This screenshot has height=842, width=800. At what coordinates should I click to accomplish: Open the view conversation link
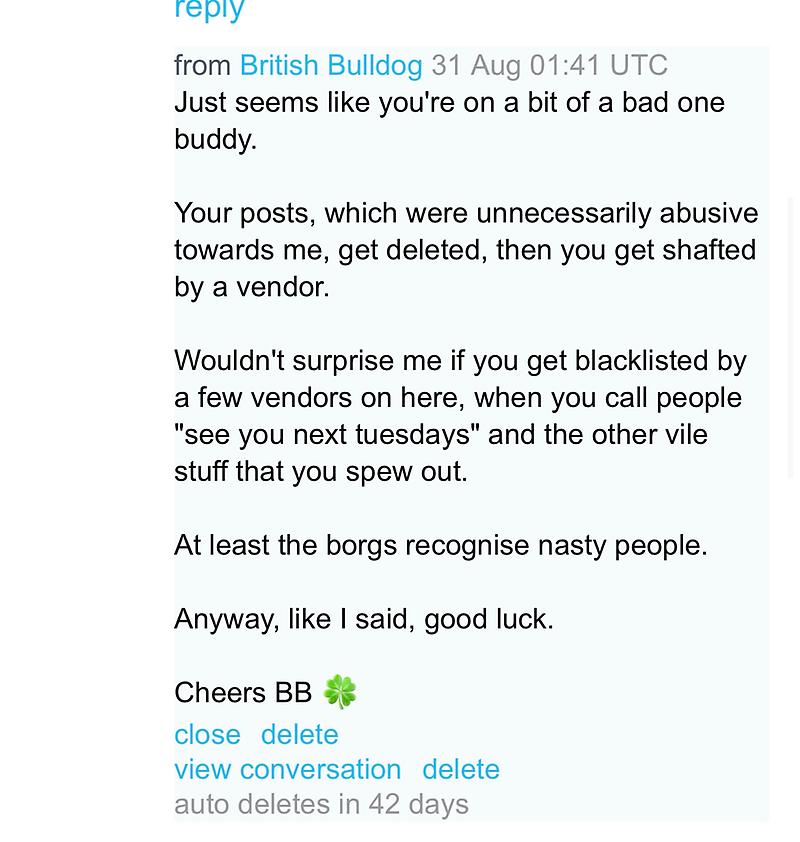[x=287, y=769]
